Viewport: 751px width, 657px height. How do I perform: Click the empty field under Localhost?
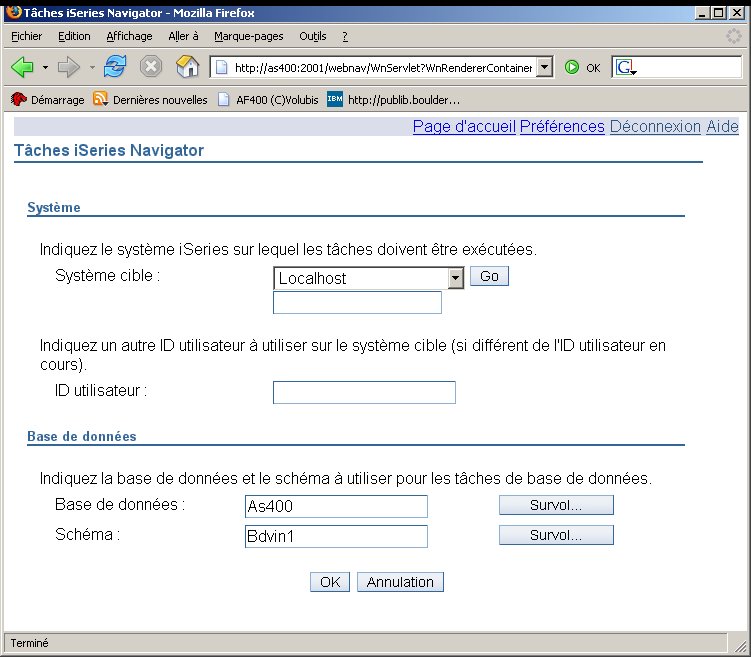[357, 303]
